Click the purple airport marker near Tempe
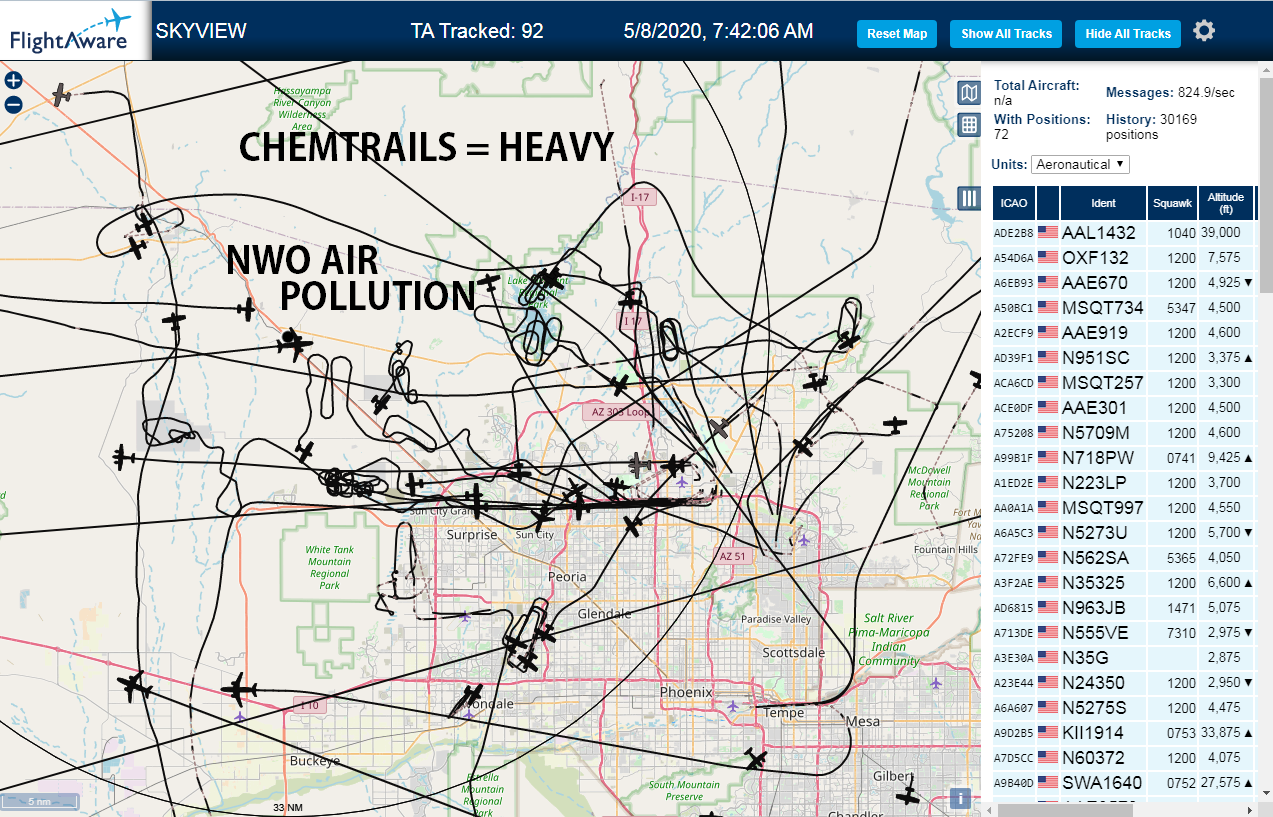Viewport: 1273px width, 817px height. 733,706
